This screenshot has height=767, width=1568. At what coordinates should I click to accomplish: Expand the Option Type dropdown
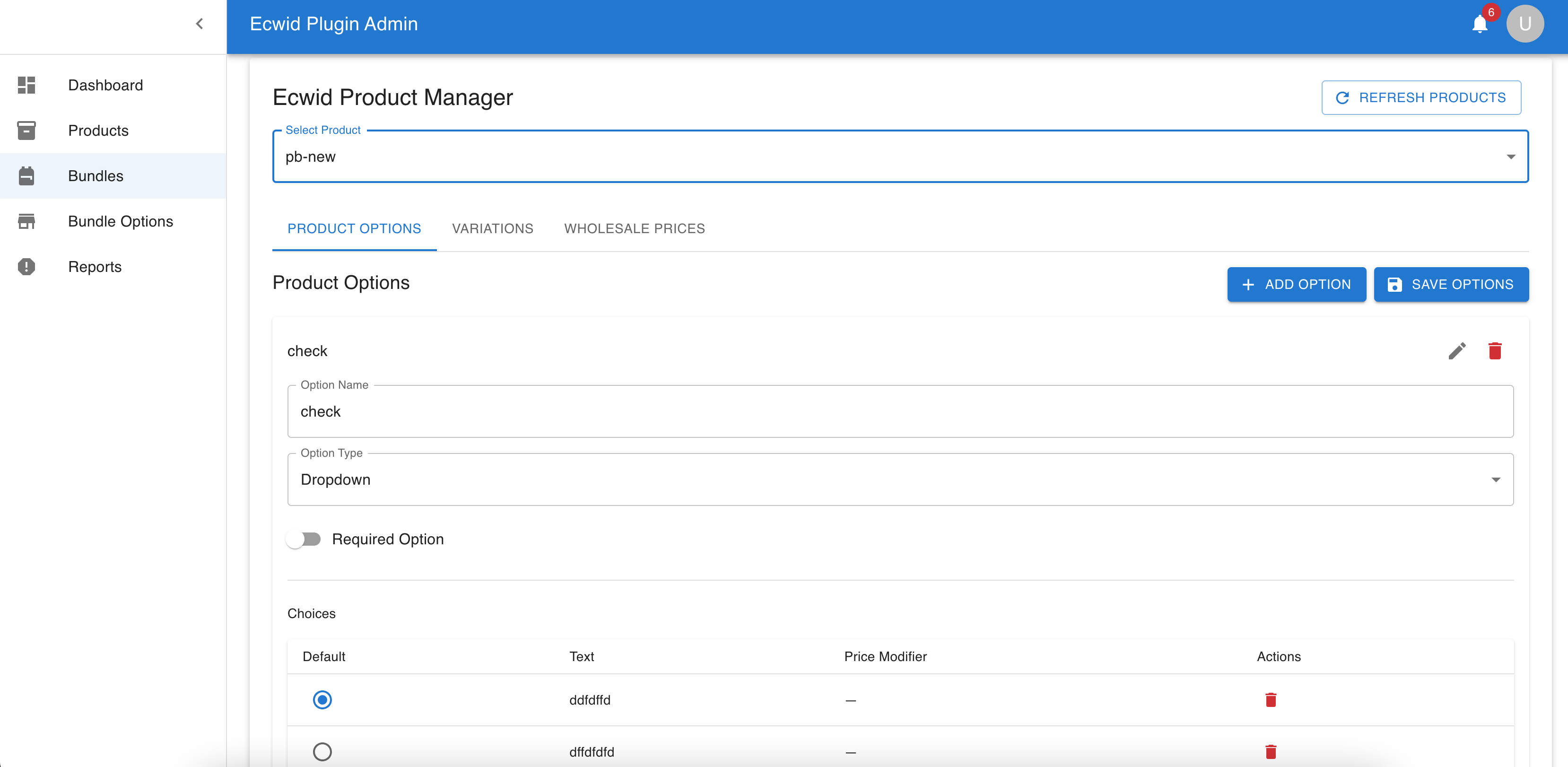[x=900, y=479]
